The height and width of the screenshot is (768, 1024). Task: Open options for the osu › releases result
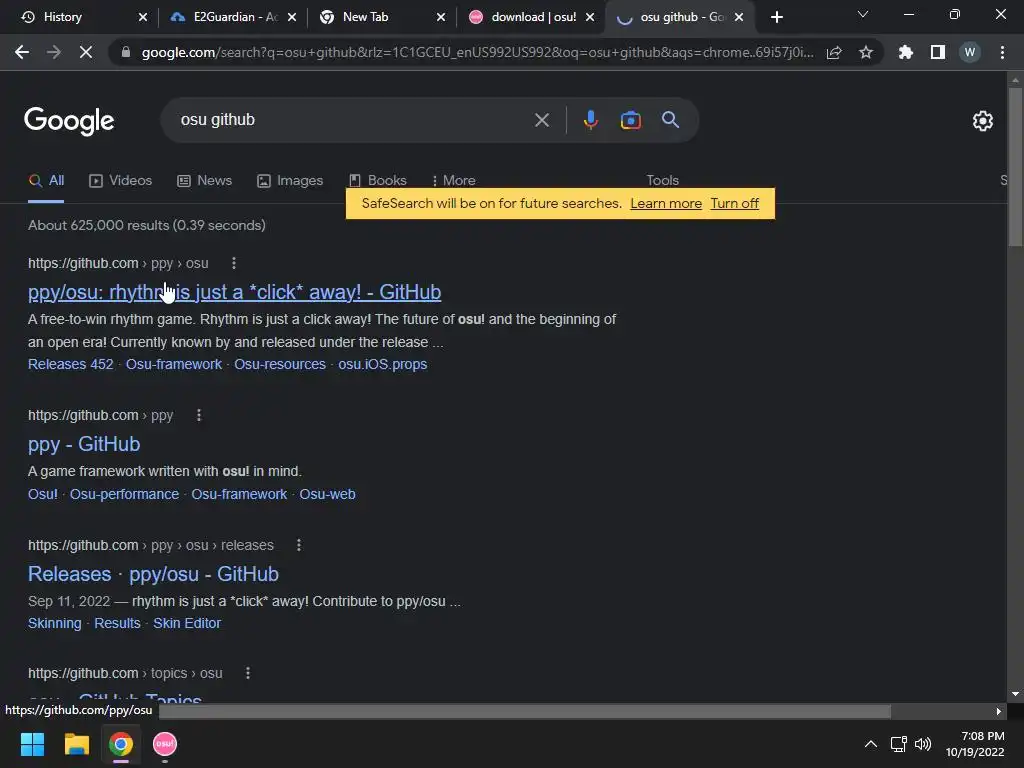[299, 545]
